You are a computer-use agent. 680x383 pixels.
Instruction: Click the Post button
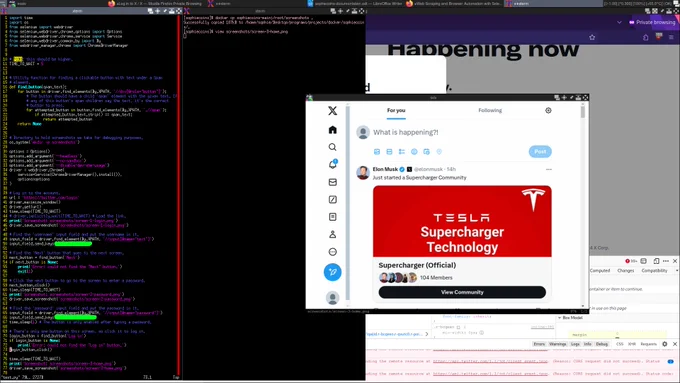click(x=540, y=151)
